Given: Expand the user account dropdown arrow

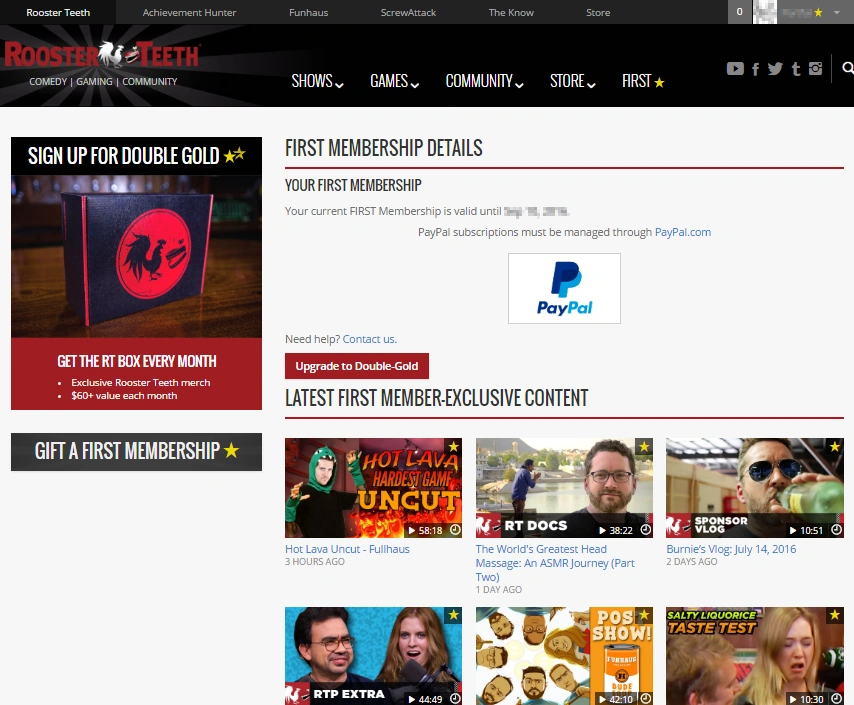Looking at the screenshot, I should pos(837,12).
